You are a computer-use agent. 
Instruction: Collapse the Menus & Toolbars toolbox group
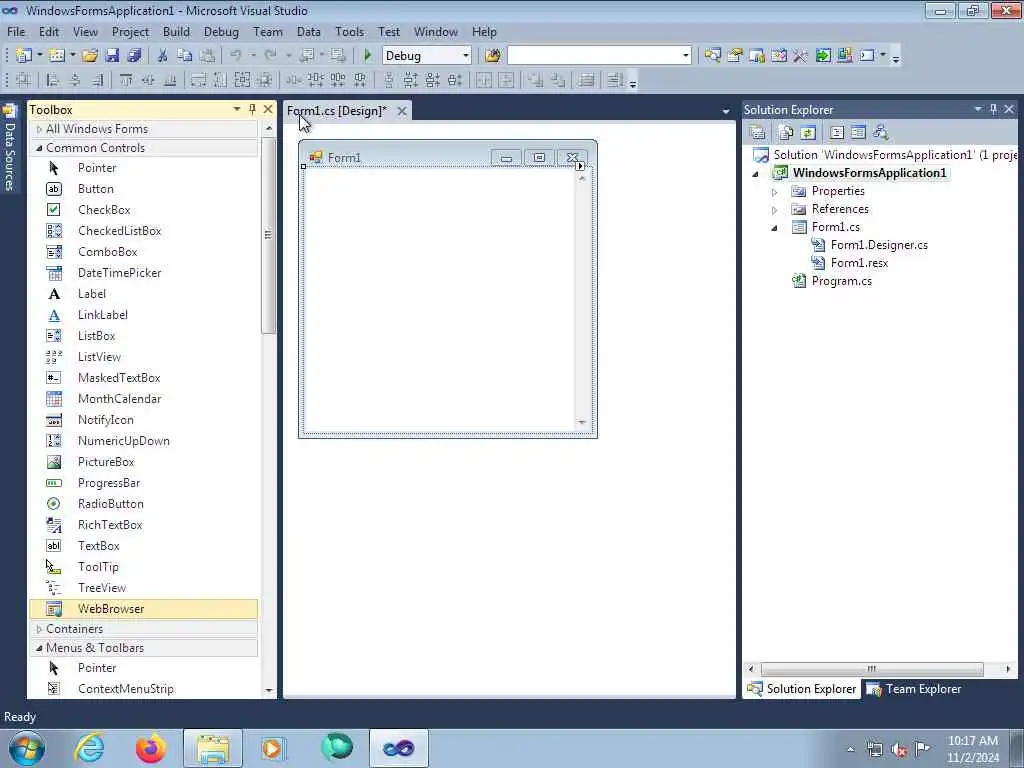pos(39,648)
